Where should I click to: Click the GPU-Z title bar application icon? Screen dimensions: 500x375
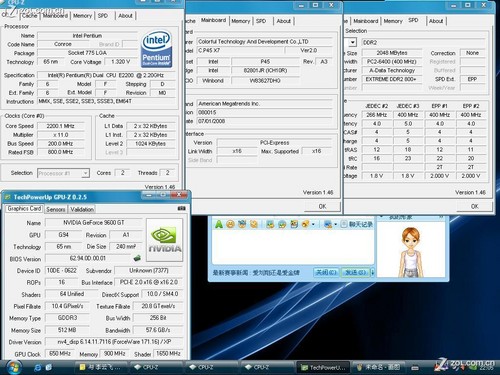point(7,197)
